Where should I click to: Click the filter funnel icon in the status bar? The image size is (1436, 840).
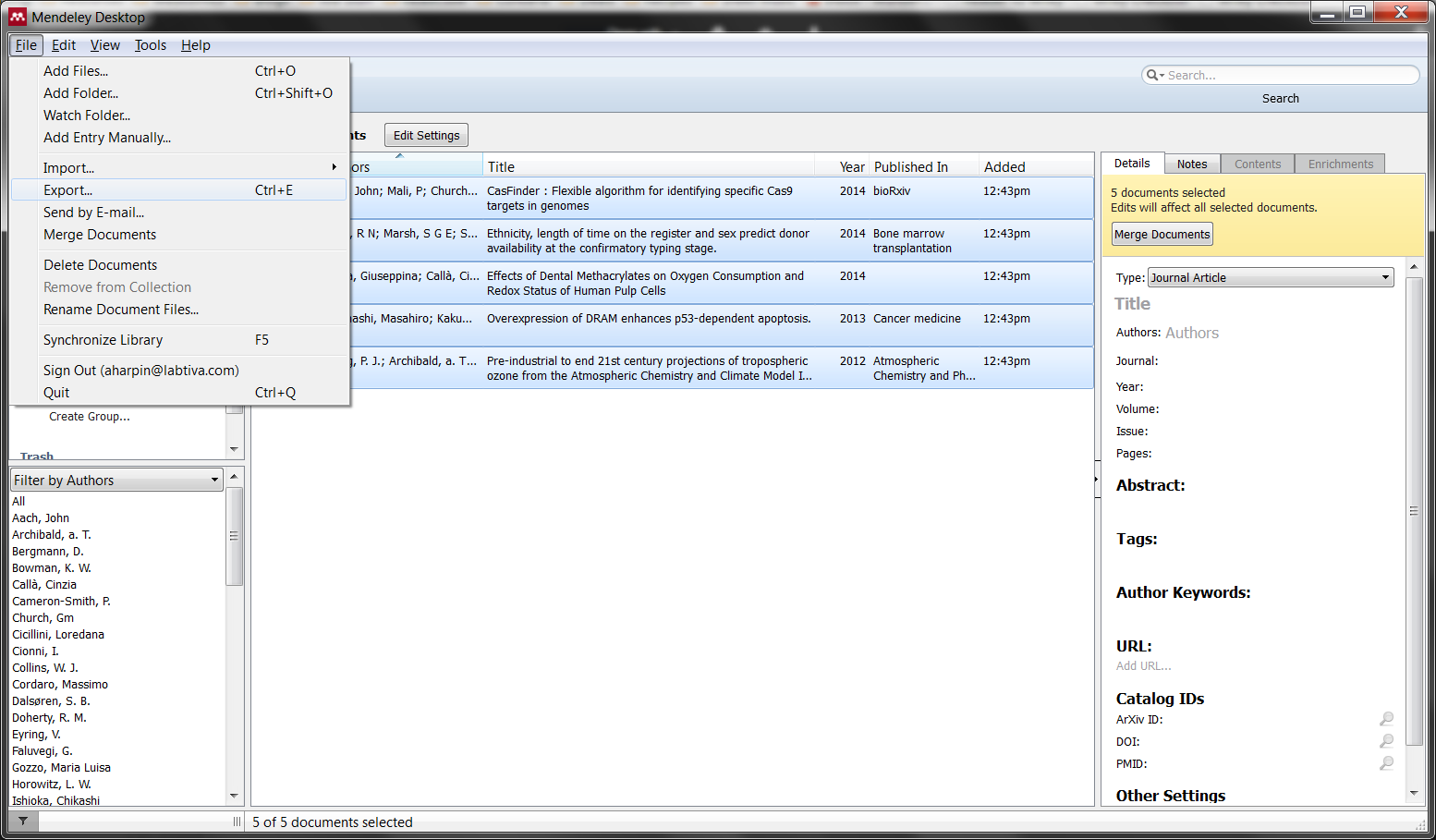(23, 821)
